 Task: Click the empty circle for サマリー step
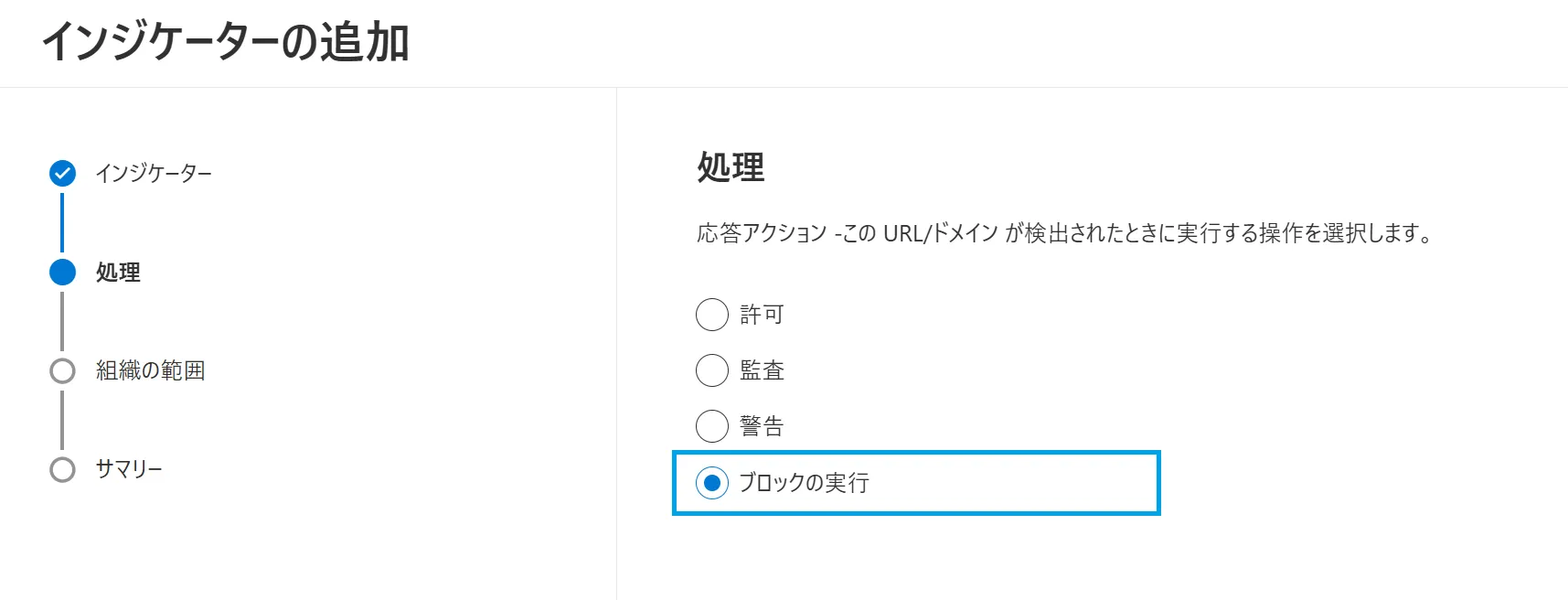click(62, 469)
